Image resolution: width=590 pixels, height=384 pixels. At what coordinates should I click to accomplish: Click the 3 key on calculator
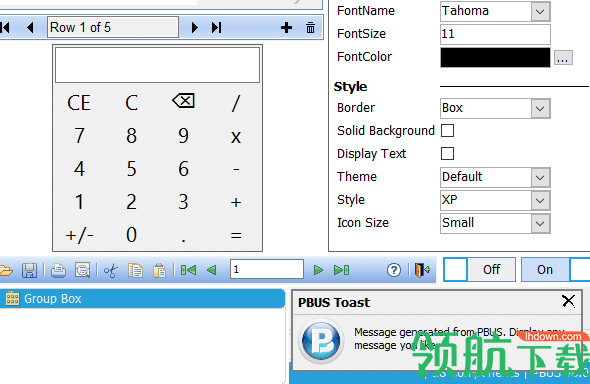183,202
